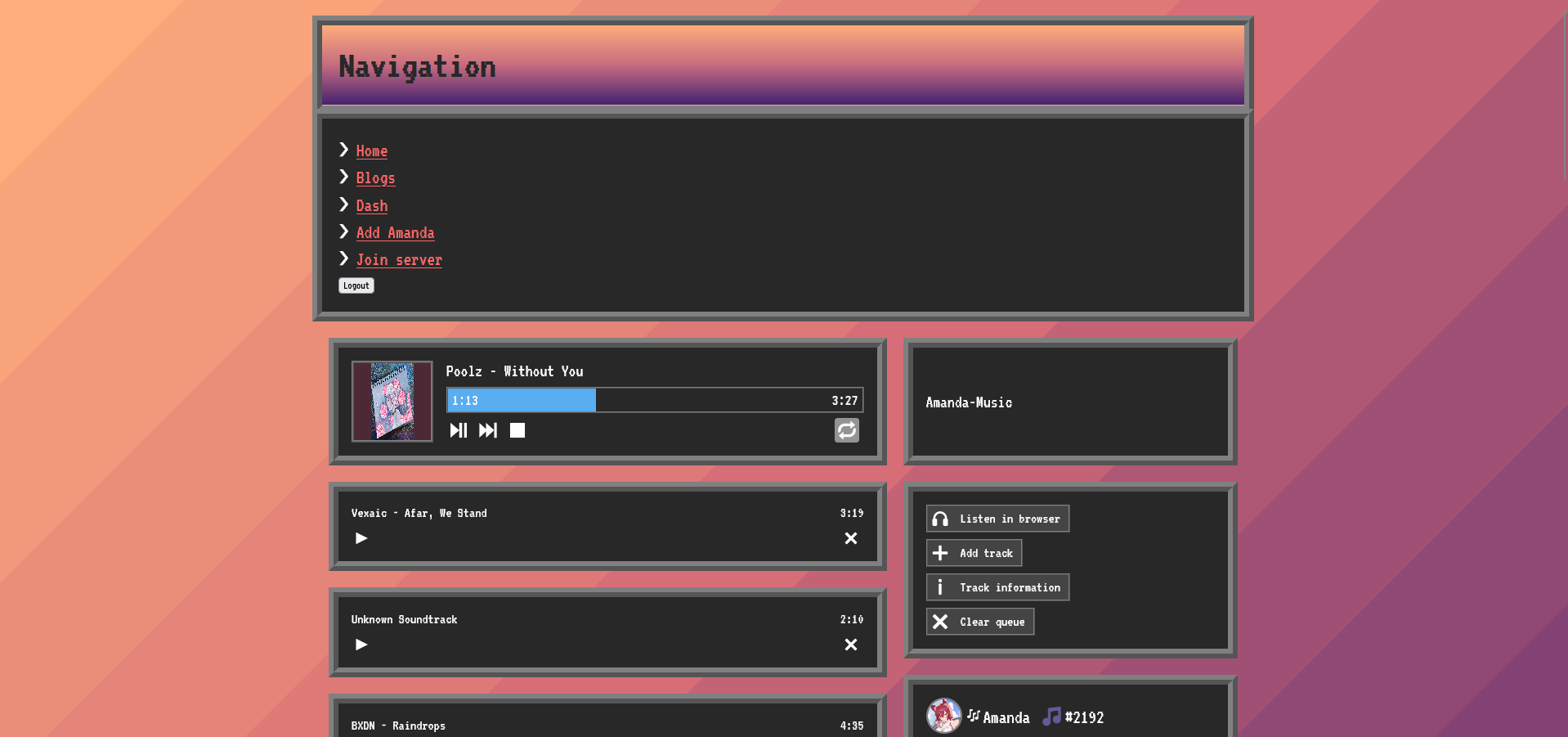
Task: Play the Vexaic - Afar, We Stand track
Action: click(x=361, y=538)
